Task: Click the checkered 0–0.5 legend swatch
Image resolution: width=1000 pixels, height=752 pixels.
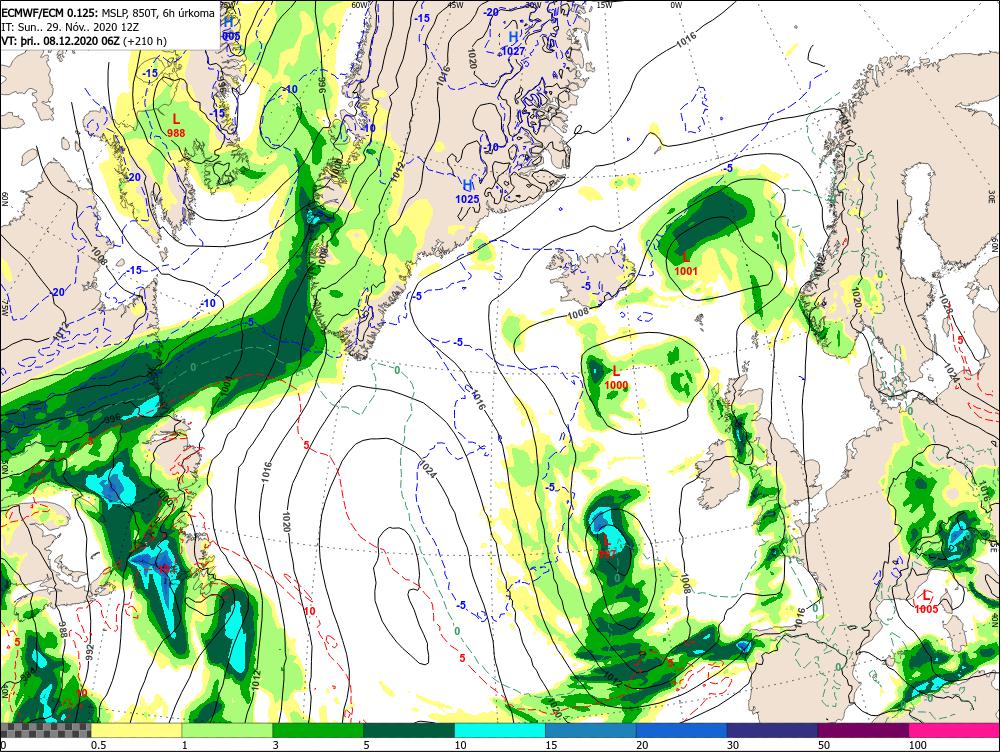Action: (x=46, y=730)
